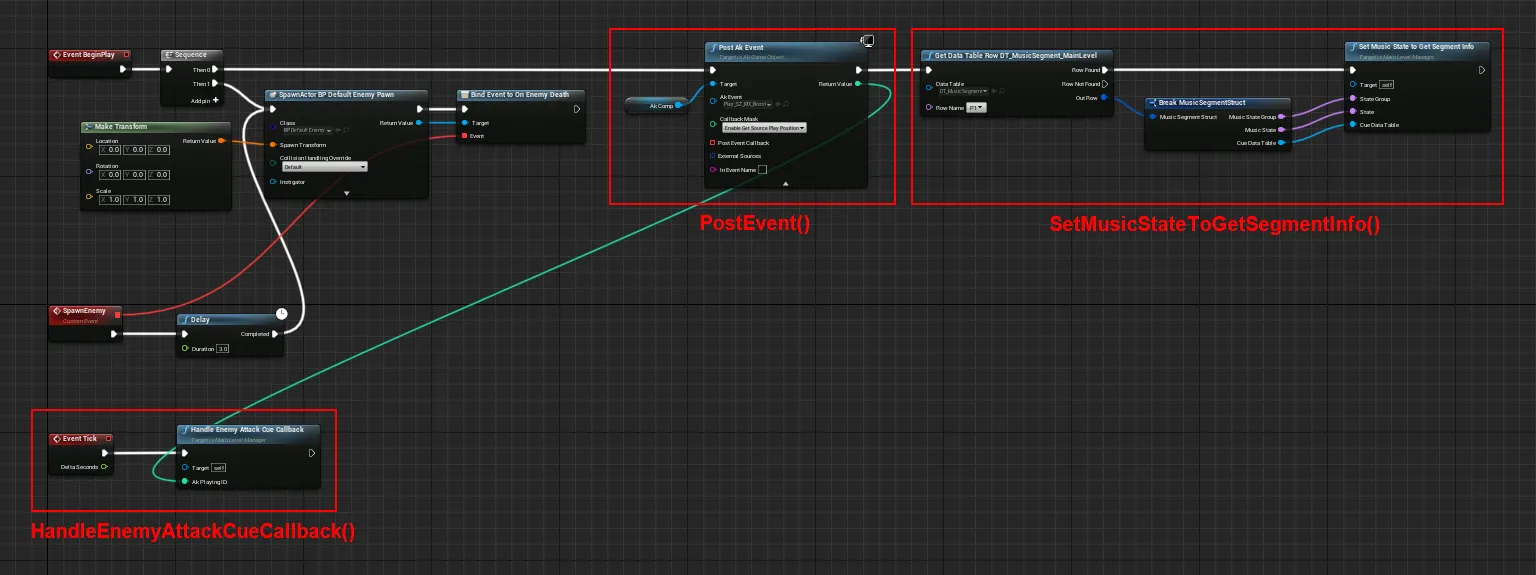Click the Set Music State exec output pin
This screenshot has height=575, width=1536.
click(1481, 70)
